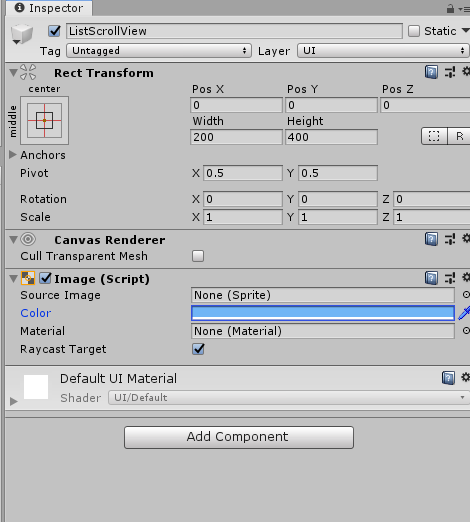
Task: Open Rect Transform preset selector icon
Action: coord(450,72)
